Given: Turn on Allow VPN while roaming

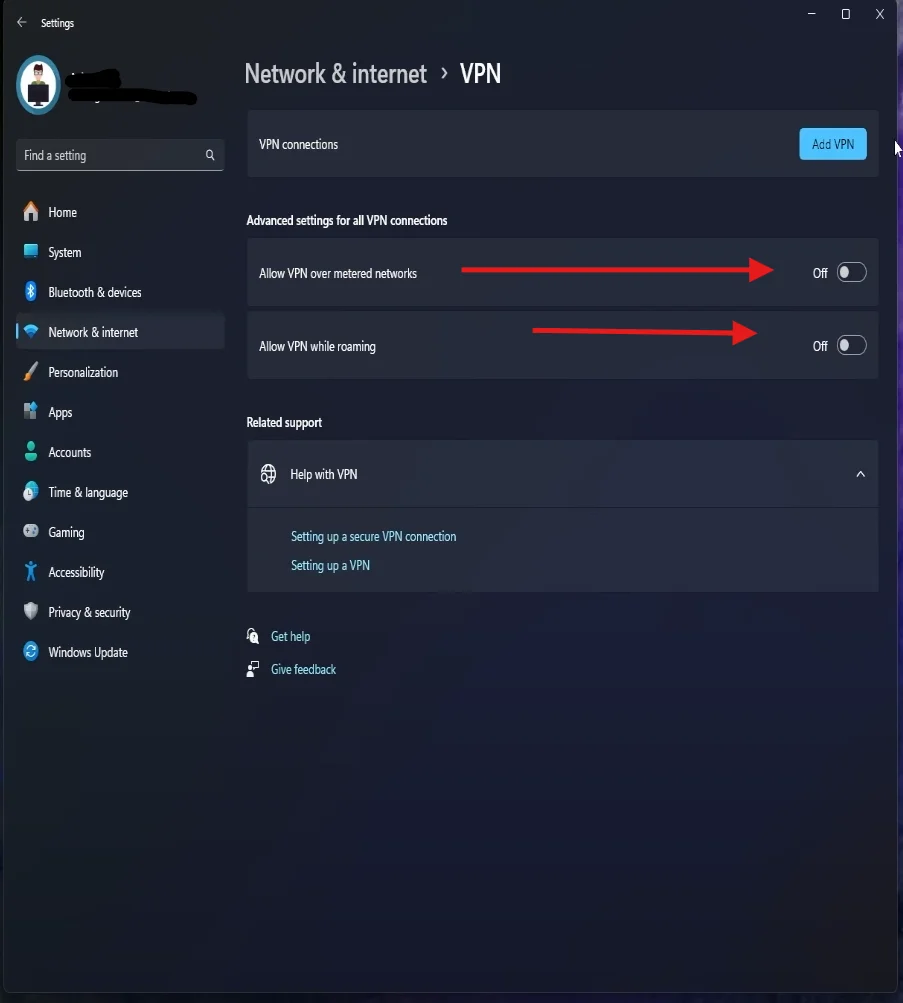Looking at the screenshot, I should coord(851,346).
